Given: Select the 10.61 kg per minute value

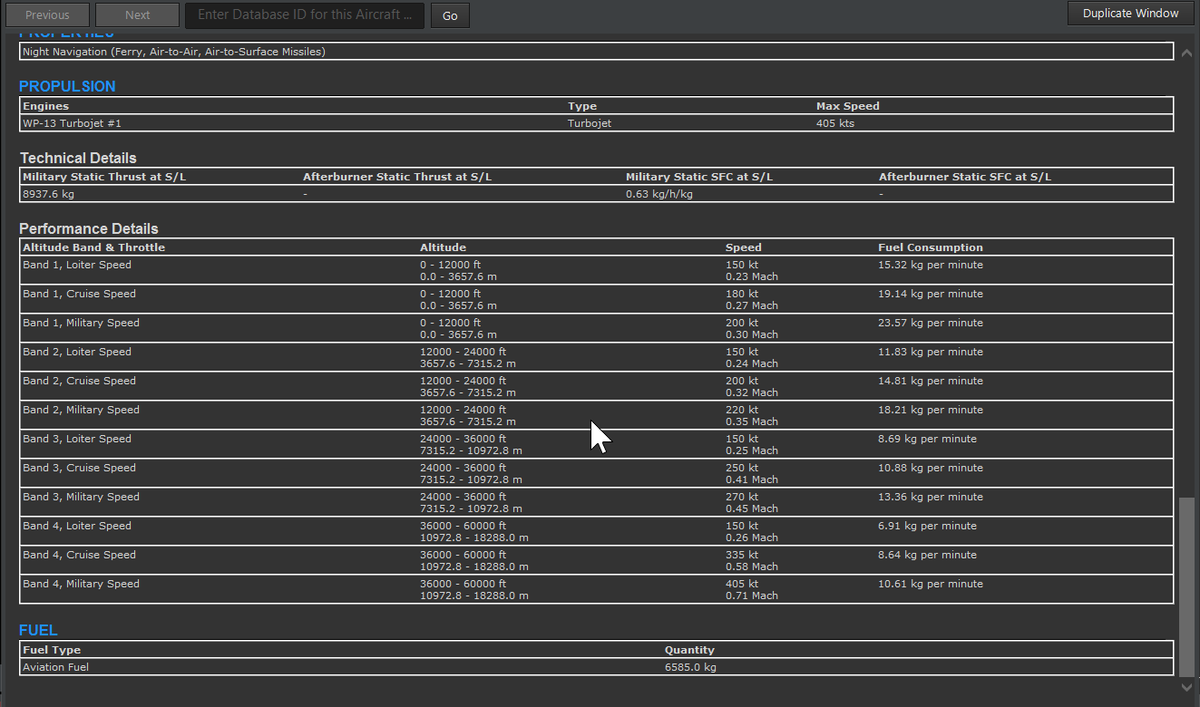Looking at the screenshot, I should point(930,584).
